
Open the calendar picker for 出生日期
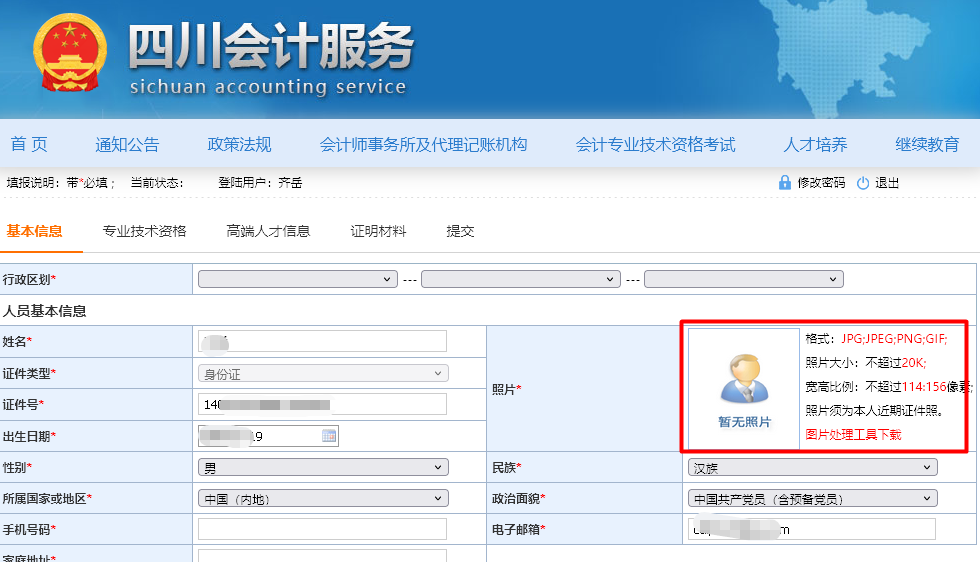pos(329,436)
